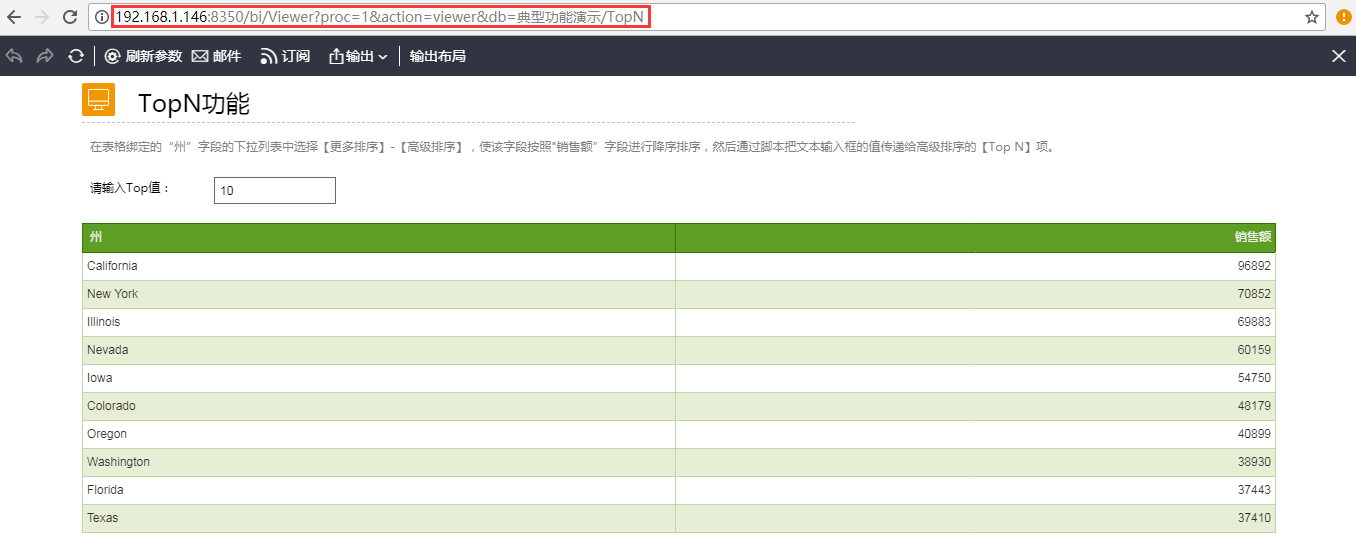This screenshot has width=1356, height=551.
Task: Click the Top value input field
Action: 275,190
